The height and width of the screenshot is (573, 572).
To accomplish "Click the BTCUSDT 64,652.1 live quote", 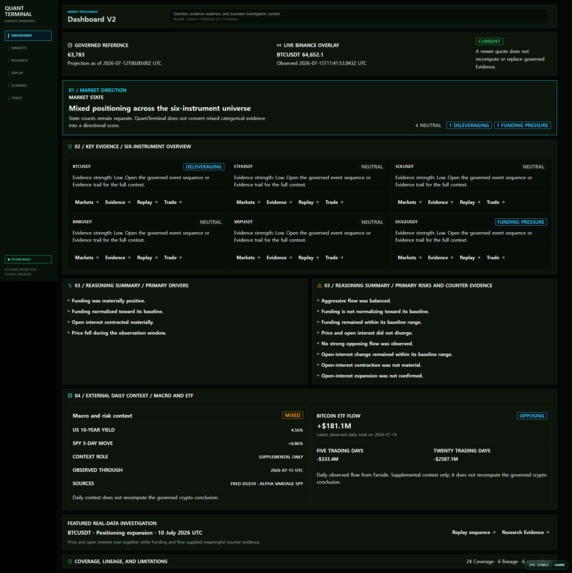I will click(300, 55).
